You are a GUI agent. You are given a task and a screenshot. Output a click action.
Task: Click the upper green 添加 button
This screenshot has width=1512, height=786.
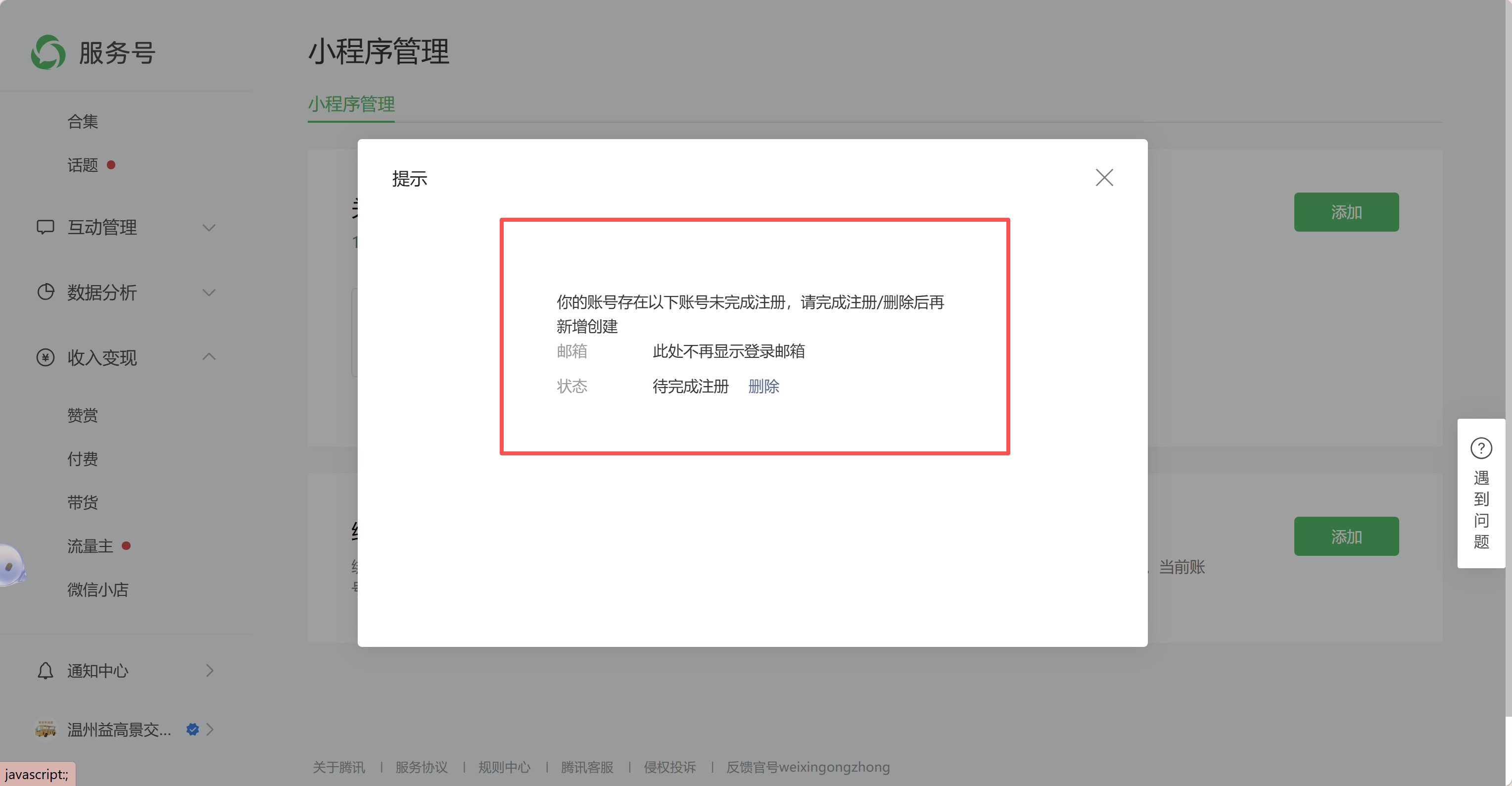[1345, 212]
